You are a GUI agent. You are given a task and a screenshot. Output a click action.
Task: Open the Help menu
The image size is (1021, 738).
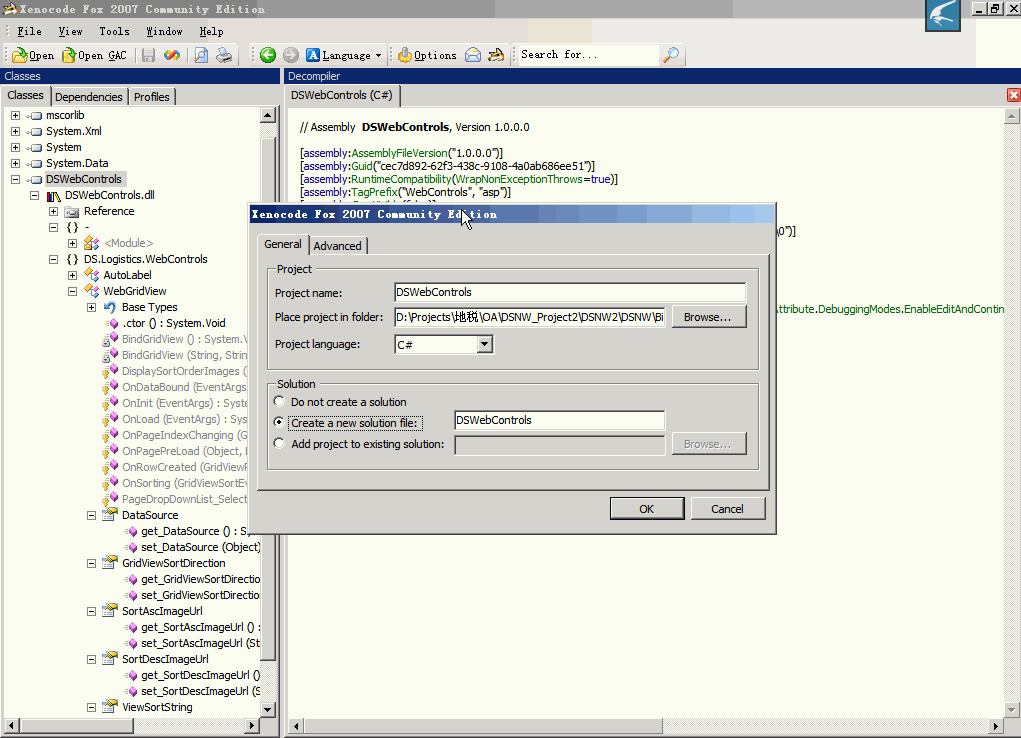click(x=211, y=31)
